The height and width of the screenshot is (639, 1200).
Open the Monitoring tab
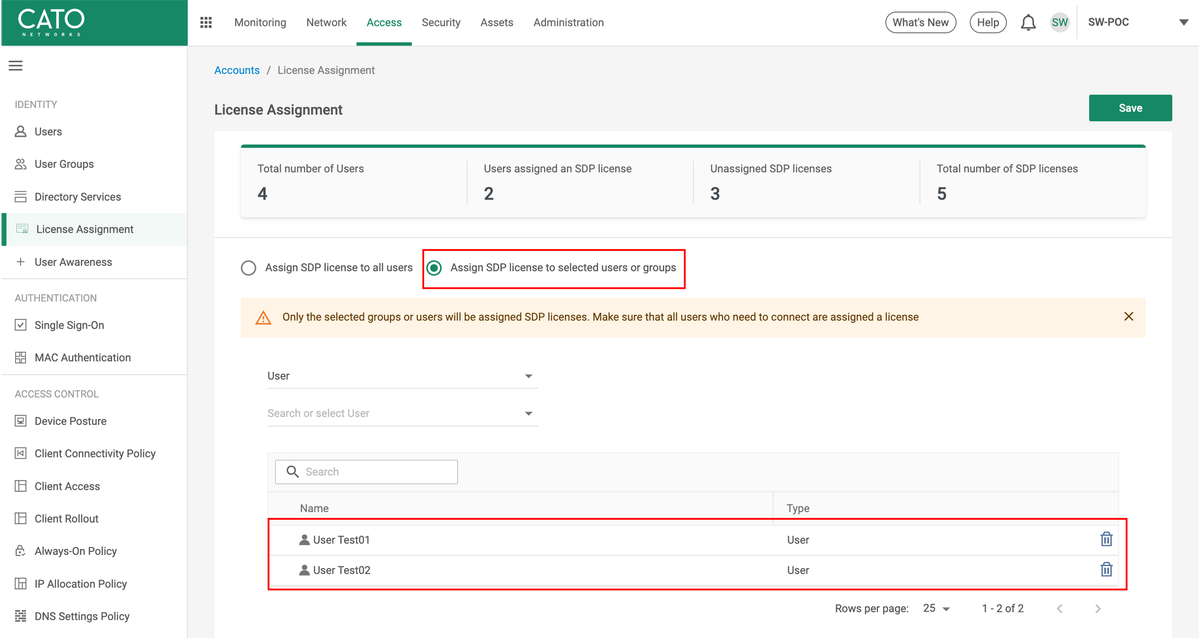(x=260, y=22)
